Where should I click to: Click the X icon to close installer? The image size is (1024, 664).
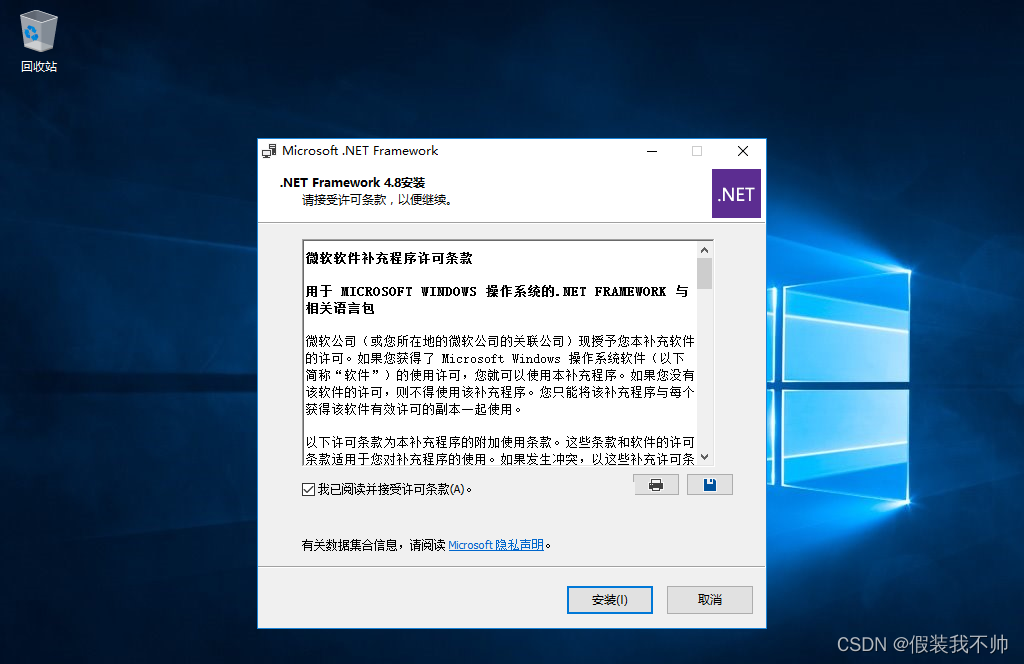tap(743, 150)
